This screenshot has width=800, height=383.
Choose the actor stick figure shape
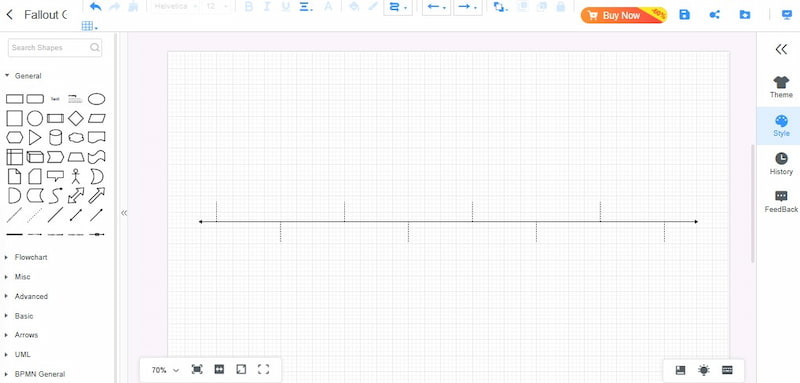click(76, 176)
